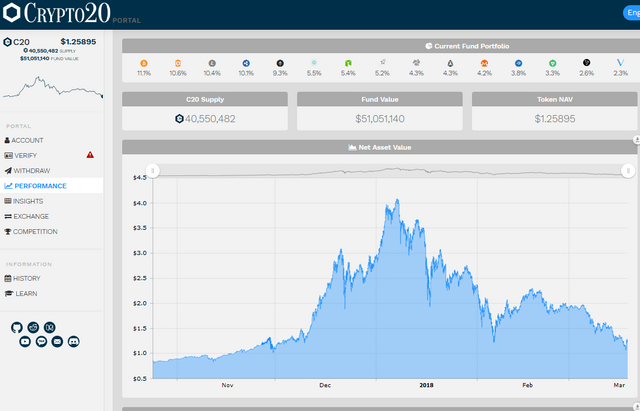This screenshot has width=640, height=411.
Task: Click the Nov label on the x-axis
Action: (227, 385)
